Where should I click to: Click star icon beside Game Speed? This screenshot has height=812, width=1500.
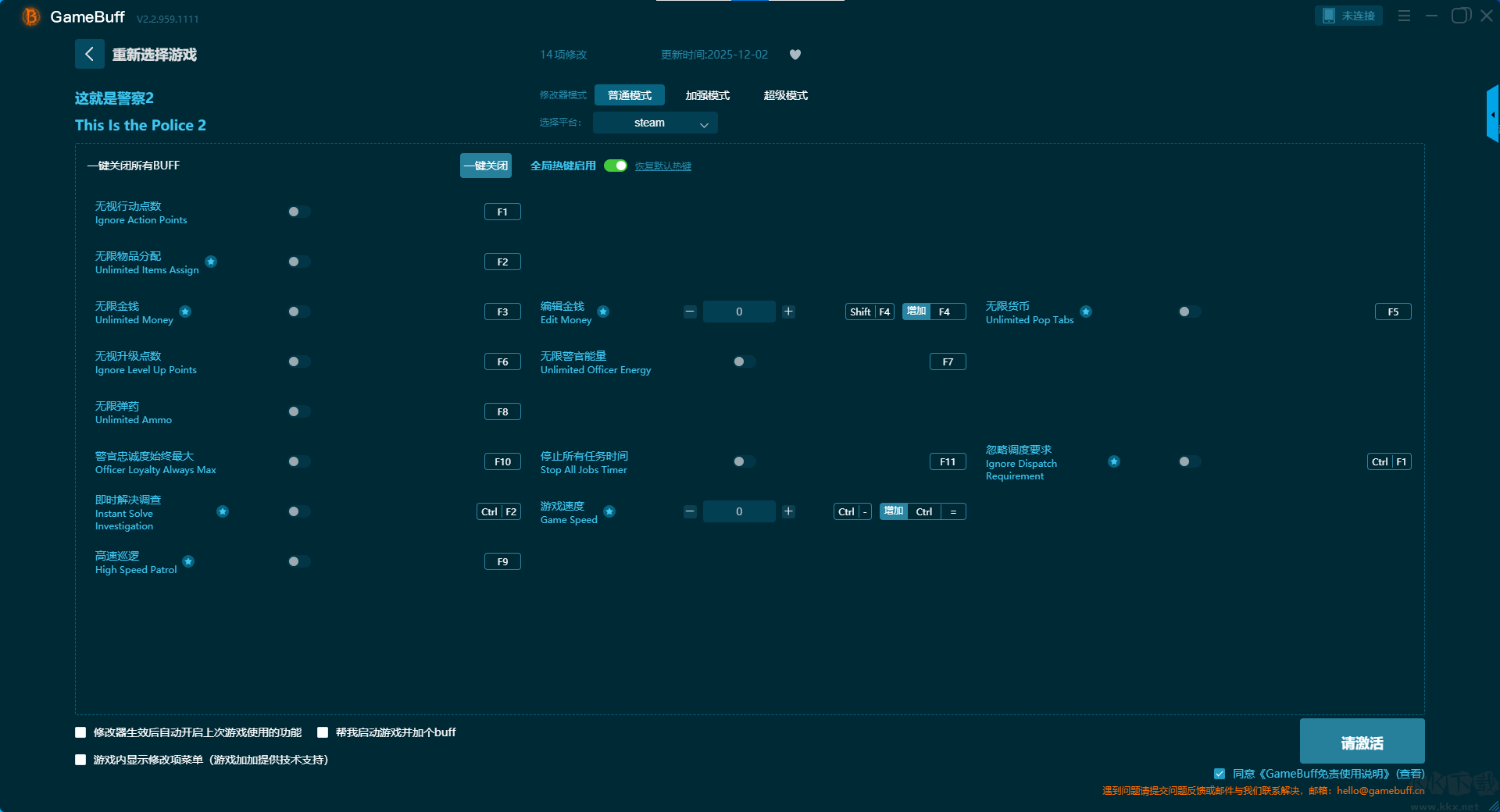pyautogui.click(x=609, y=511)
